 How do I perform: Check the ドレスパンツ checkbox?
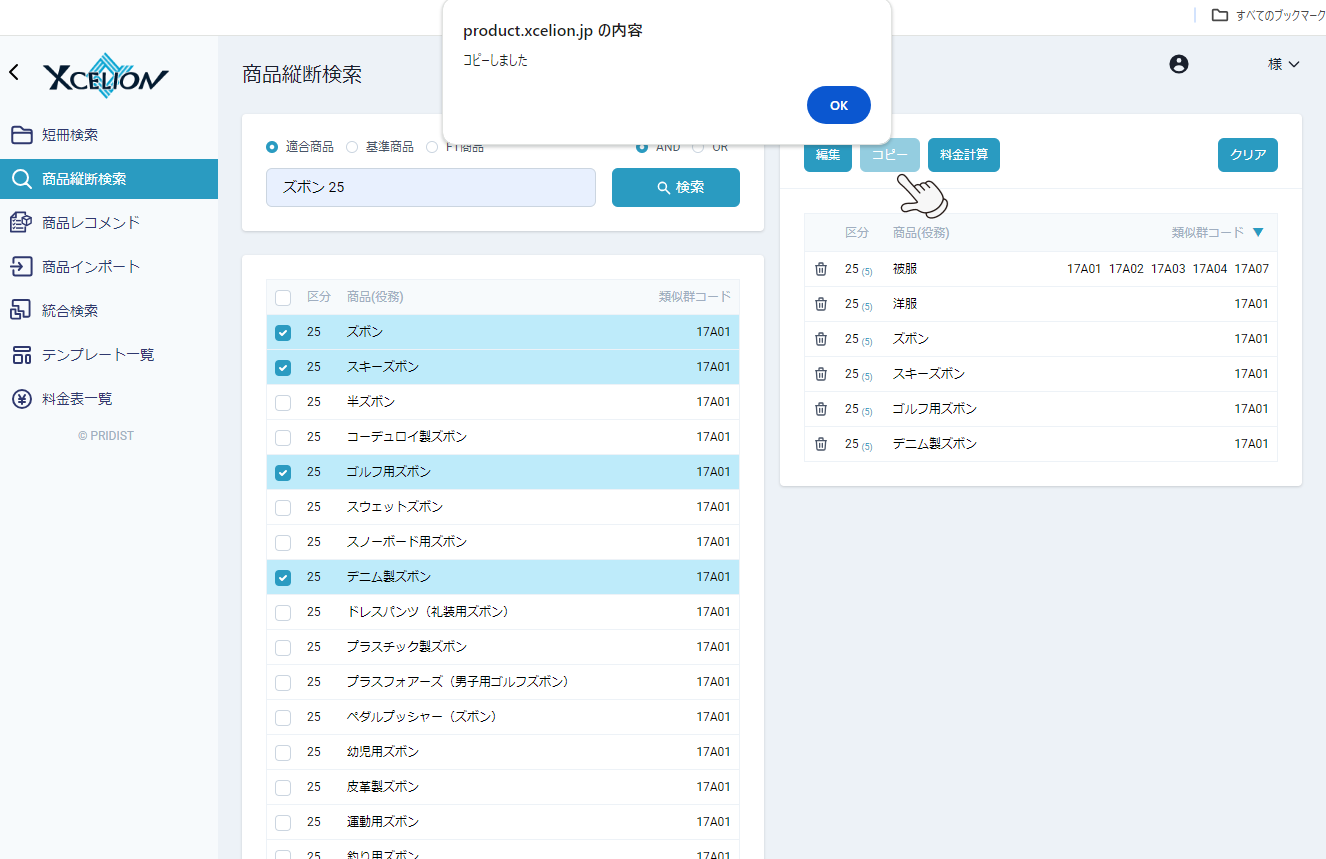[283, 612]
